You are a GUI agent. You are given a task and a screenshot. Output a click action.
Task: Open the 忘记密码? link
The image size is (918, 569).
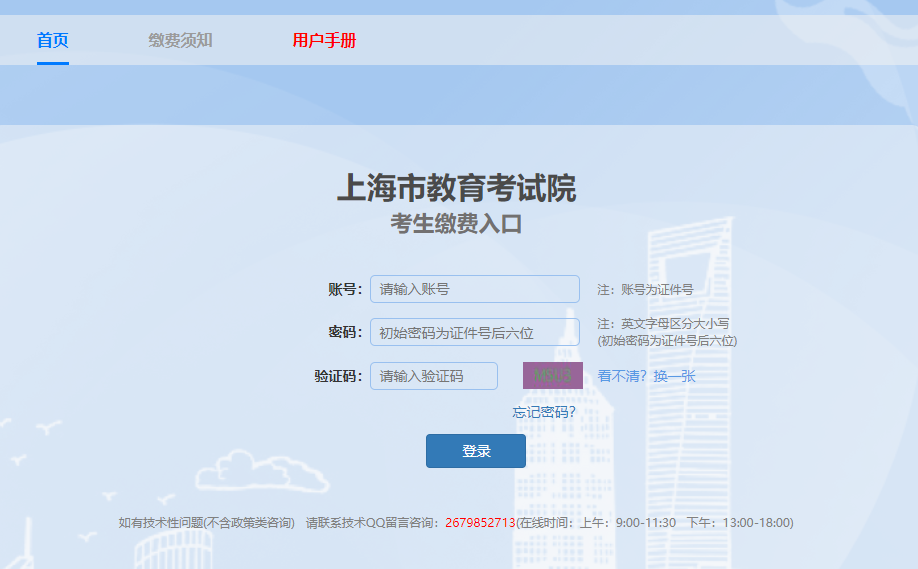(x=544, y=412)
